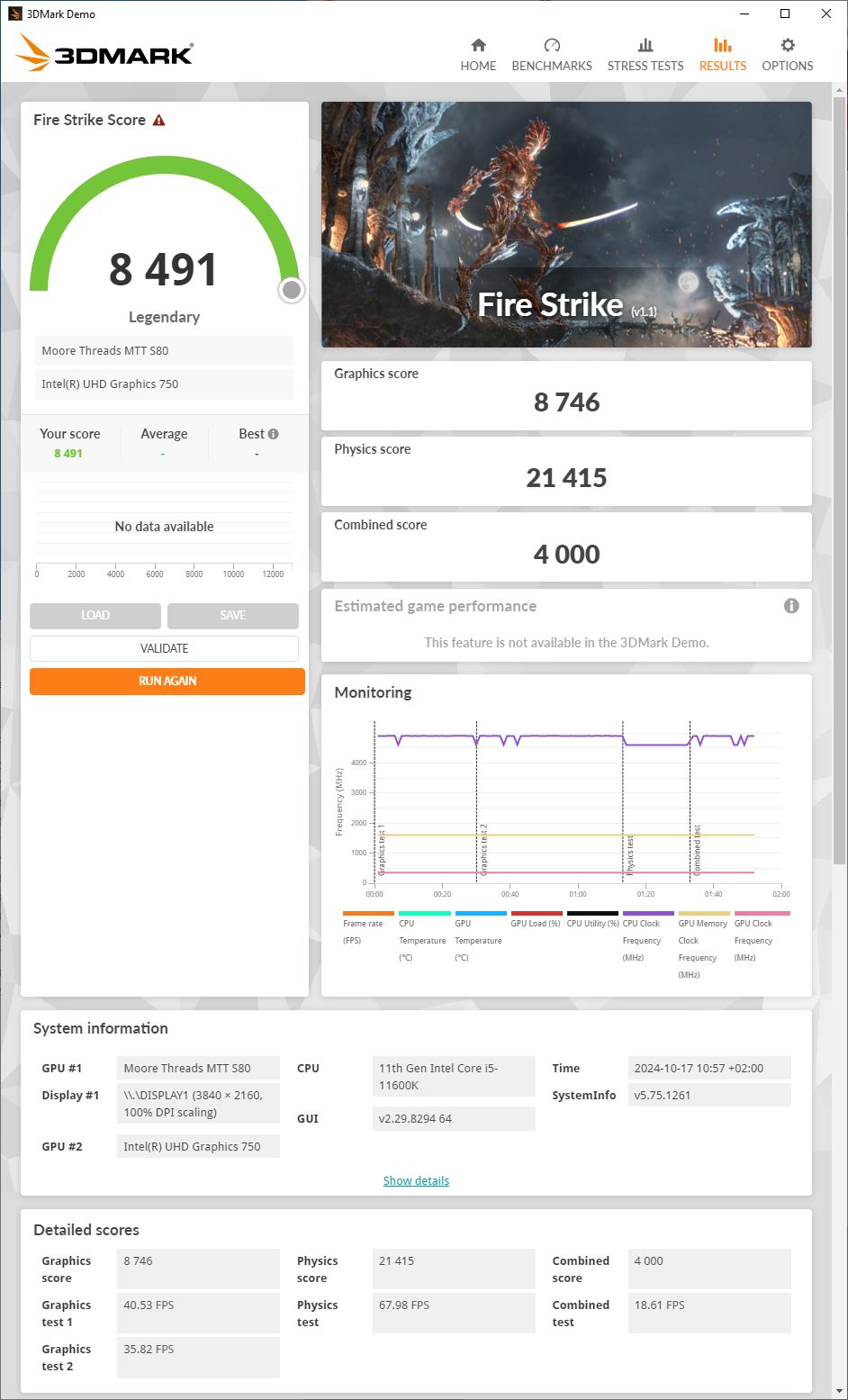This screenshot has width=848, height=1400.
Task: Click the Physics score 21 415 card
Action: pos(566,471)
